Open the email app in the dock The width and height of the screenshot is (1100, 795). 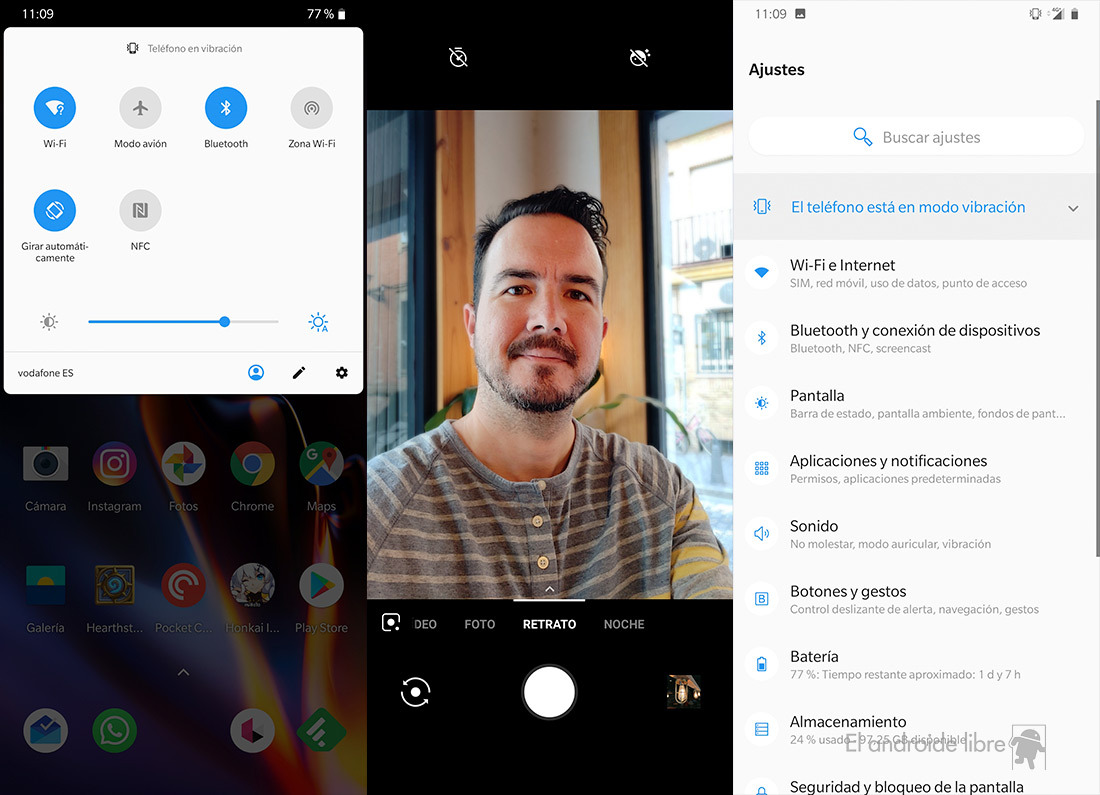click(46, 731)
